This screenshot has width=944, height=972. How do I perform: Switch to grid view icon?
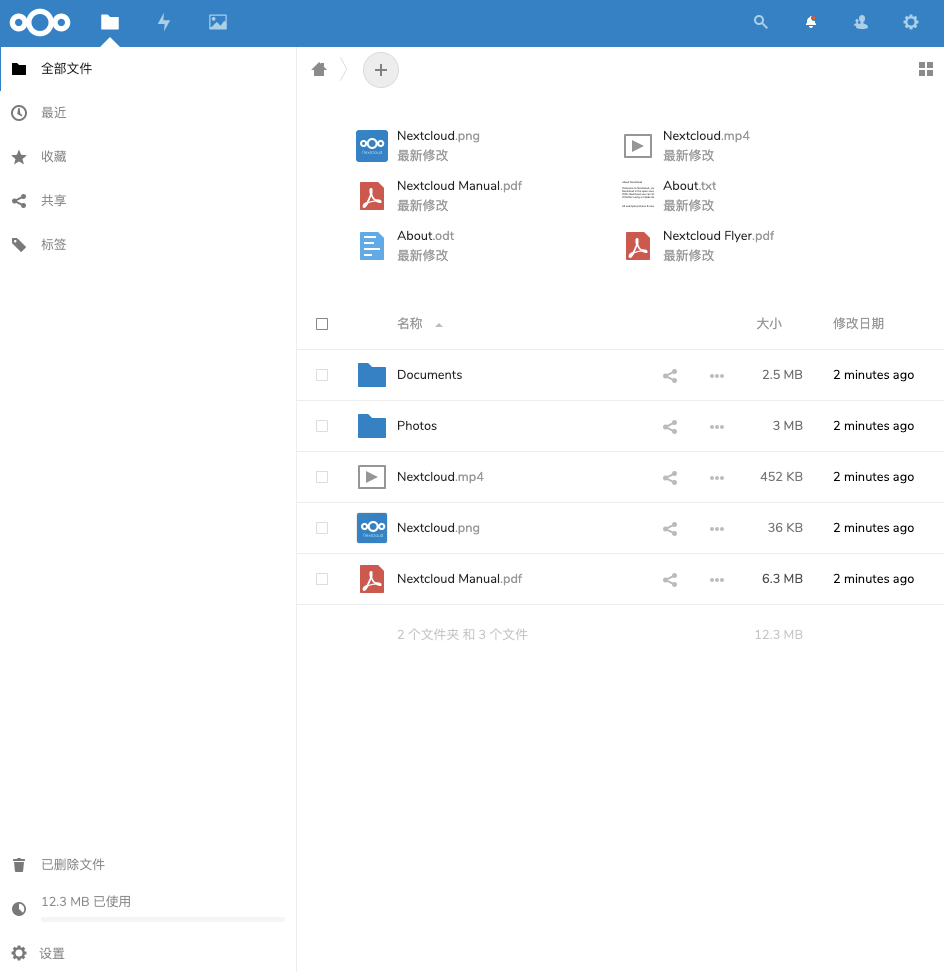coord(925,69)
